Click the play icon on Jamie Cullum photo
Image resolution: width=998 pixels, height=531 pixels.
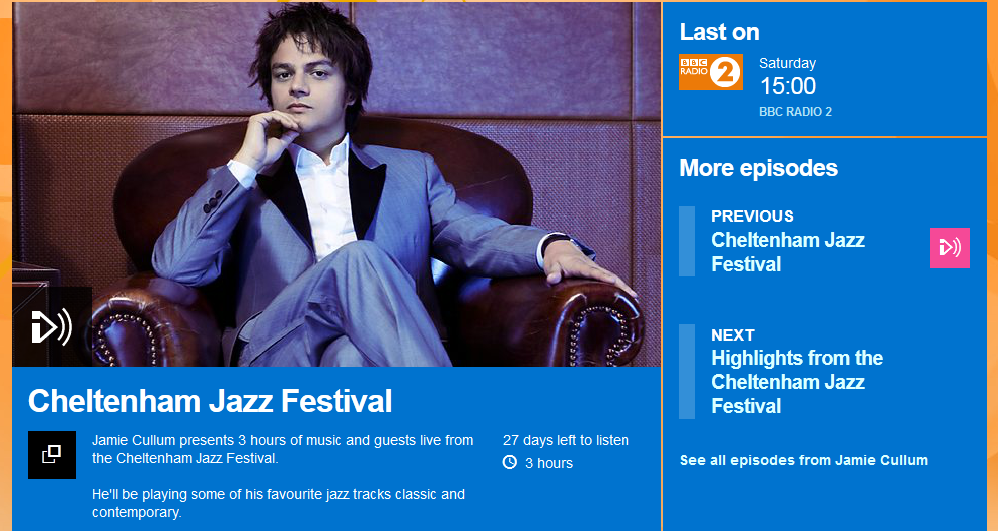pyautogui.click(x=51, y=327)
